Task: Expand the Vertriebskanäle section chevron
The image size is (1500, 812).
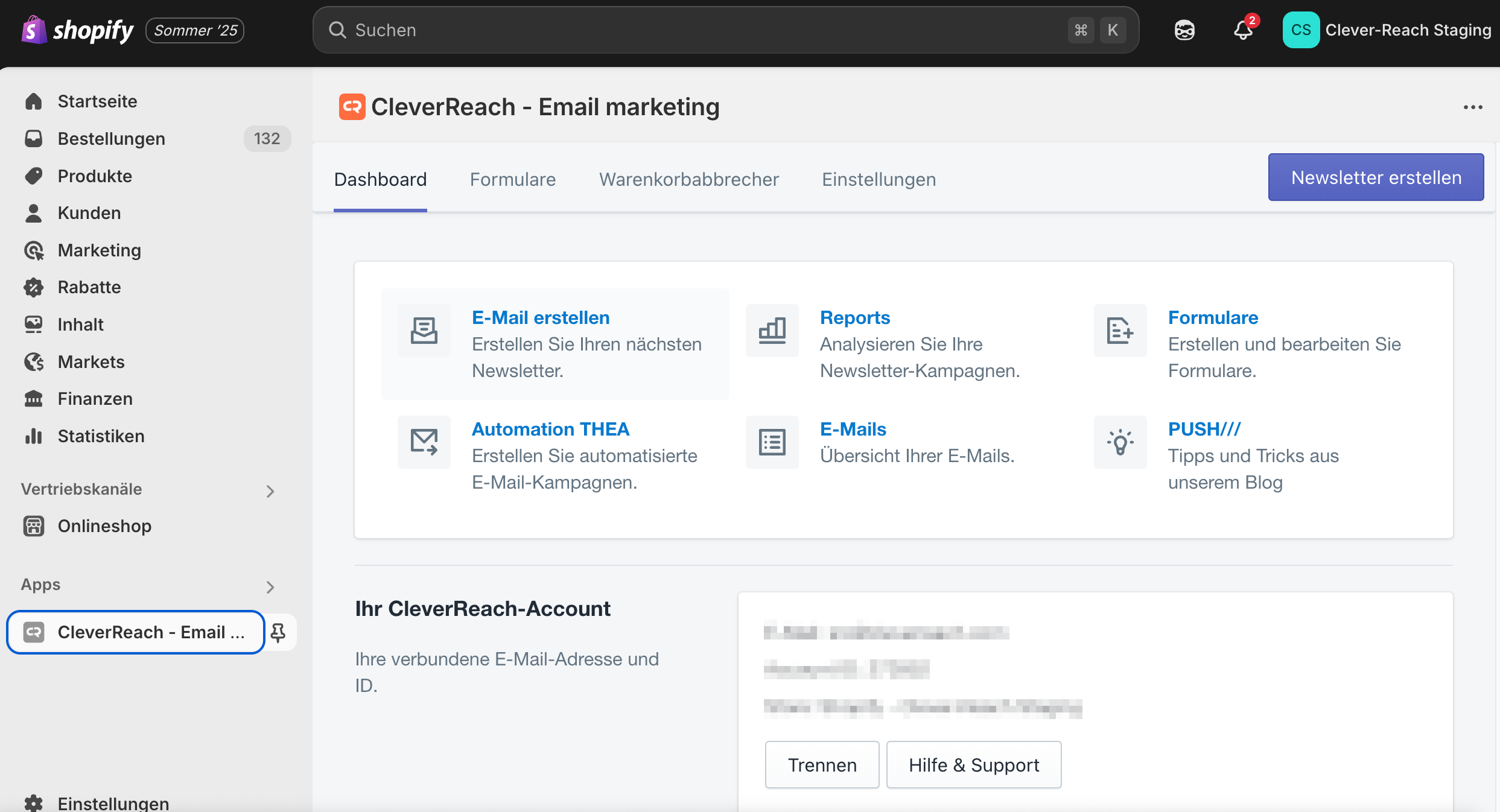Action: click(270, 491)
